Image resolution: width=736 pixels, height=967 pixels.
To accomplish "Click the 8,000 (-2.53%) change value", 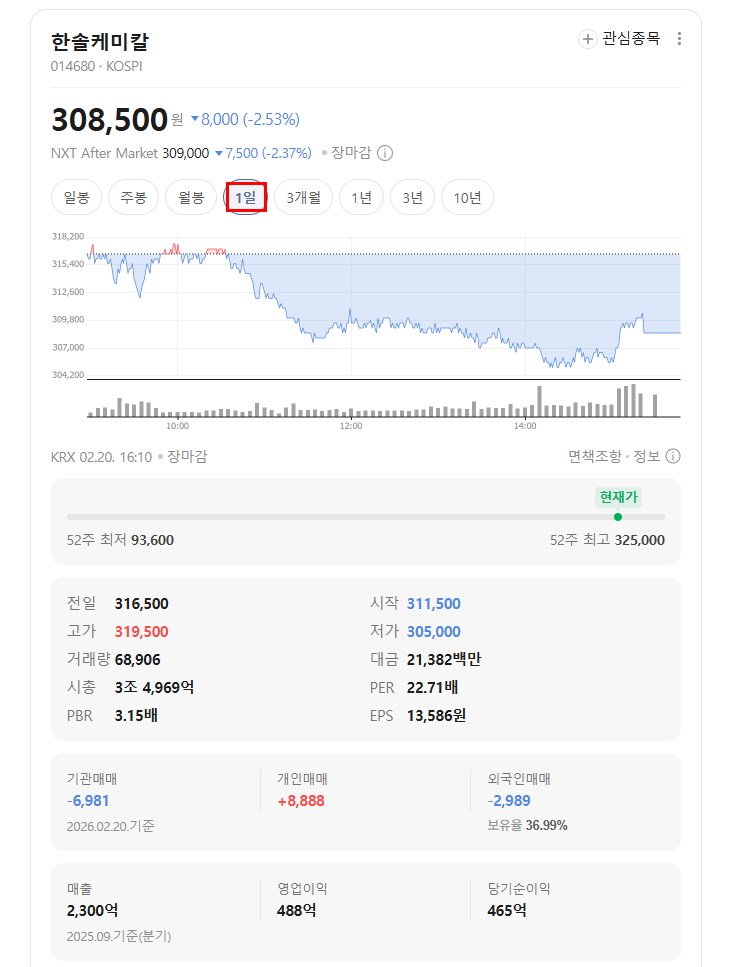I will coord(246,120).
